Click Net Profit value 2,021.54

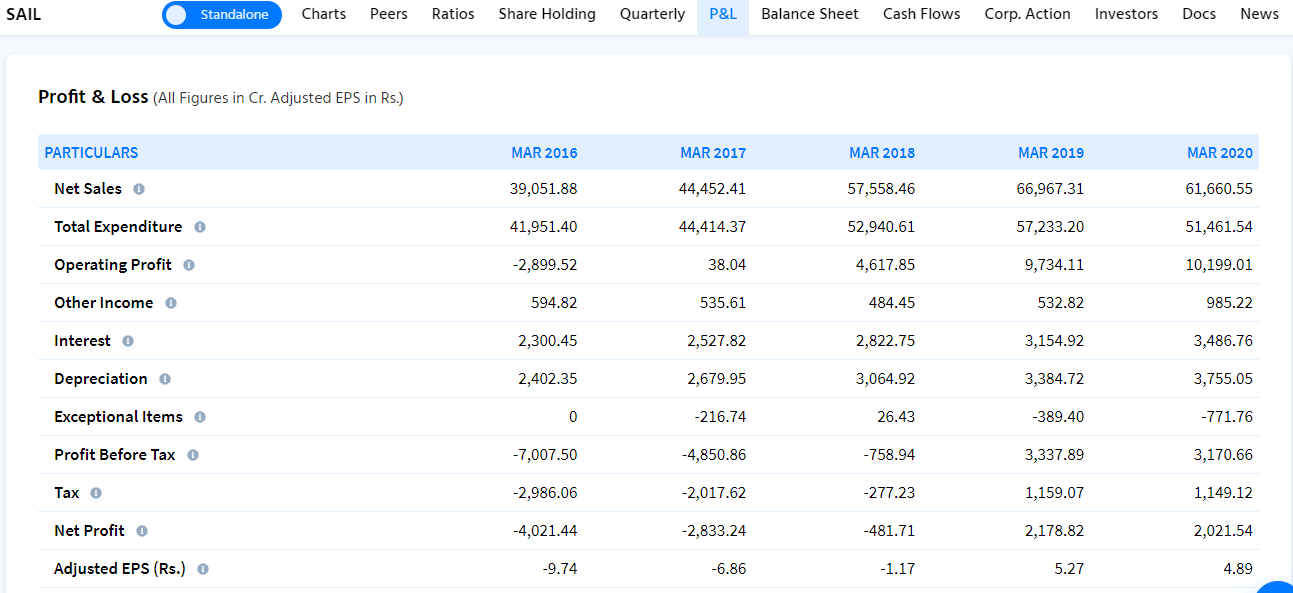[1223, 531]
